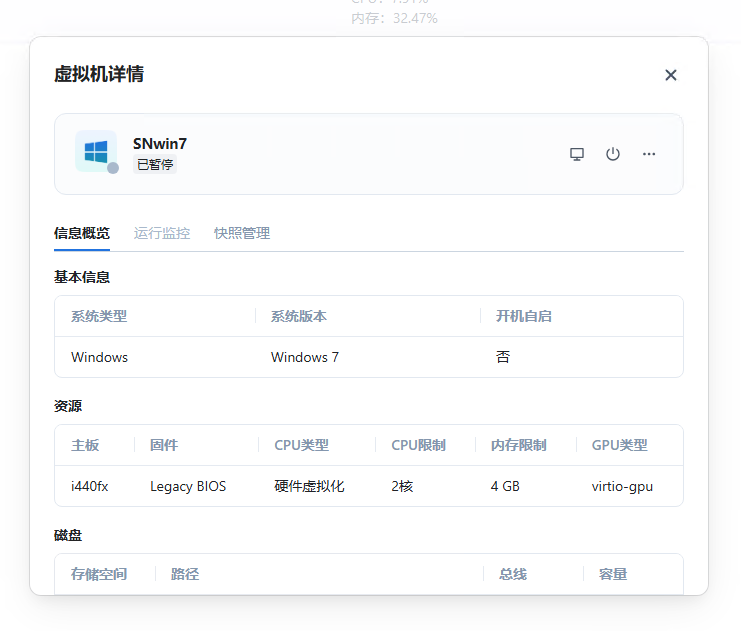The image size is (741, 631).
Task: Select the 信息概览 tab
Action: (x=82, y=233)
